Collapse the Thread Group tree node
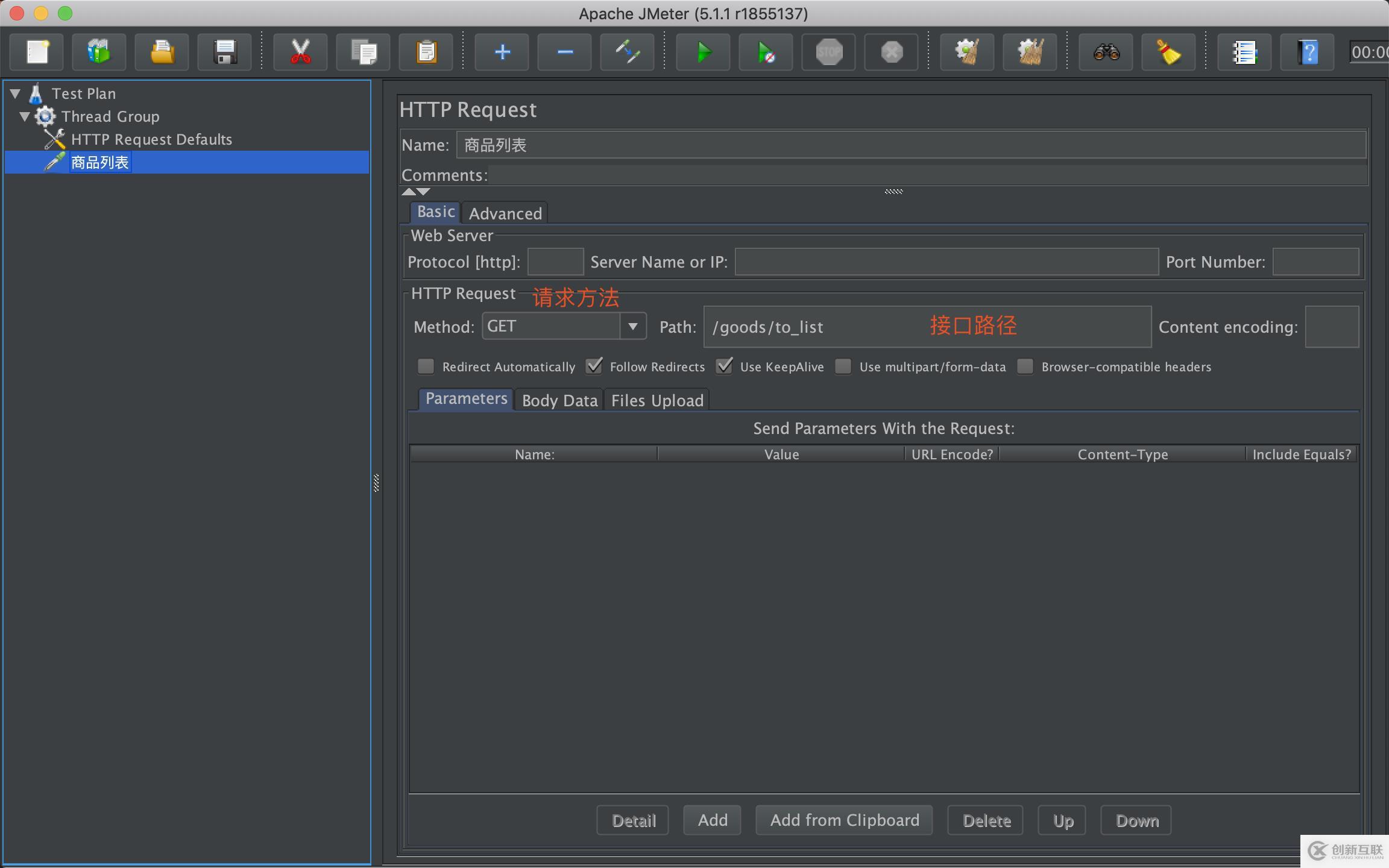 point(25,116)
